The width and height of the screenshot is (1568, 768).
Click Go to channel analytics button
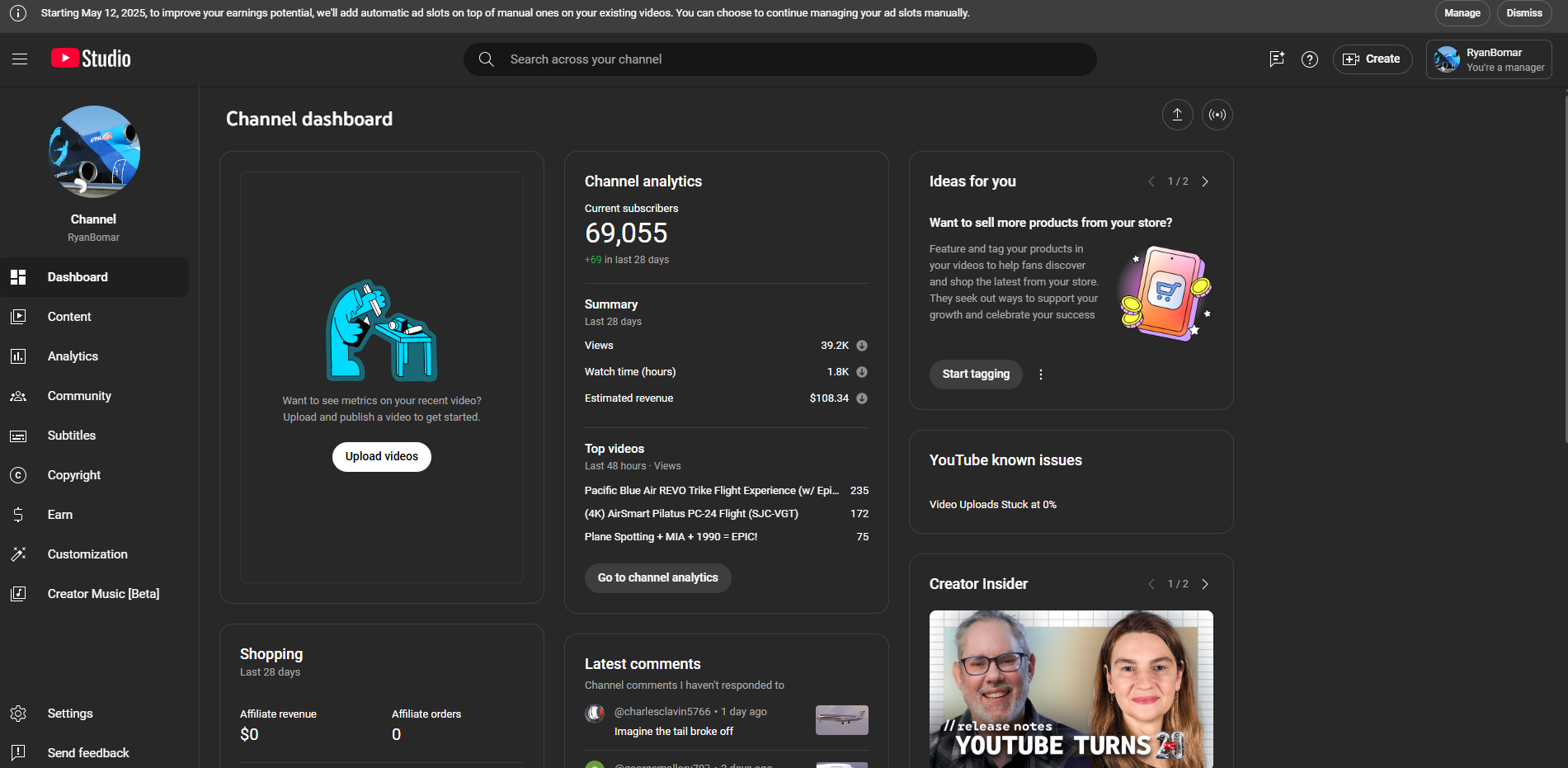[x=658, y=578]
